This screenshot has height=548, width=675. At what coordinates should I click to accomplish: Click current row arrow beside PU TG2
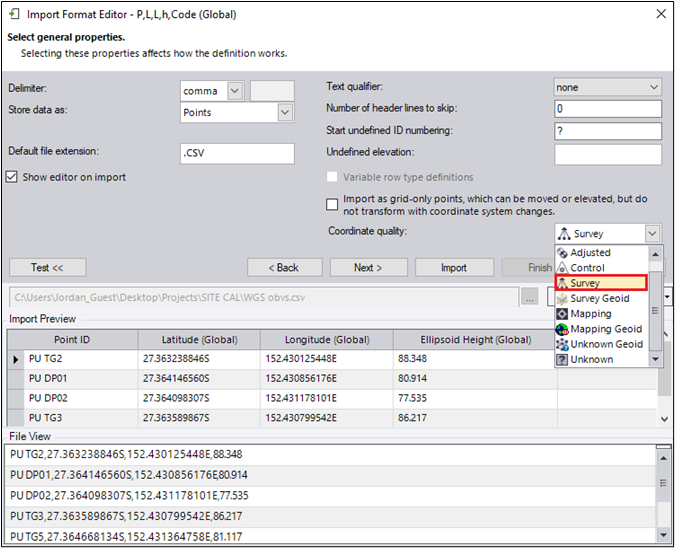16,359
